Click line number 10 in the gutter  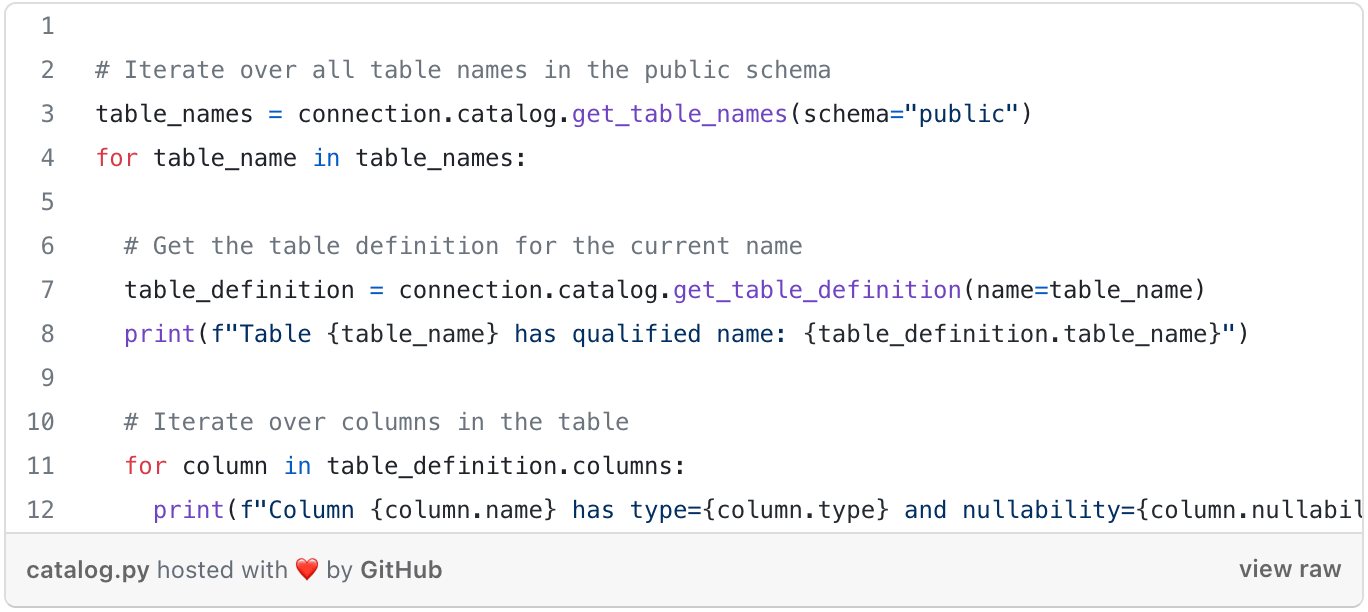[x=41, y=422]
